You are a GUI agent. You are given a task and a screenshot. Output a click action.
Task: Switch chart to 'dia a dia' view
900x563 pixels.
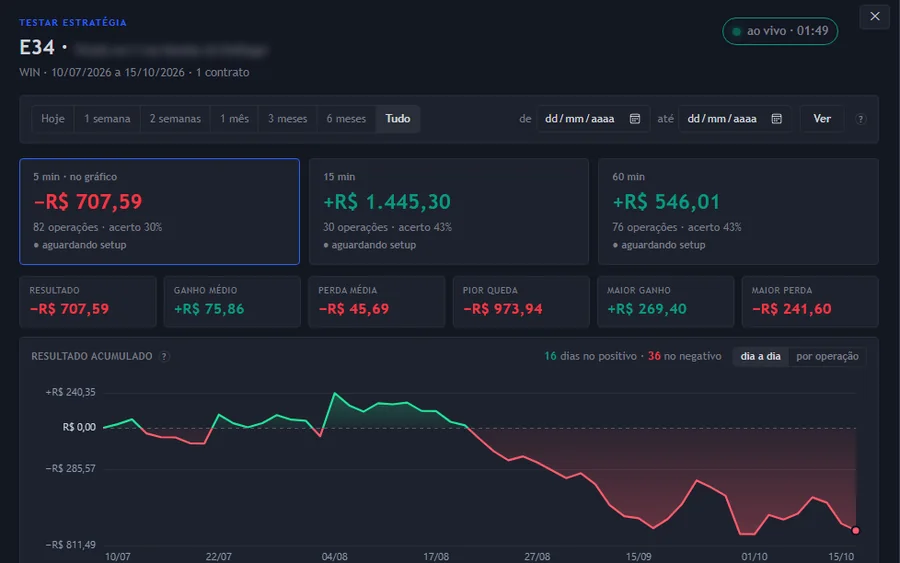click(x=760, y=356)
